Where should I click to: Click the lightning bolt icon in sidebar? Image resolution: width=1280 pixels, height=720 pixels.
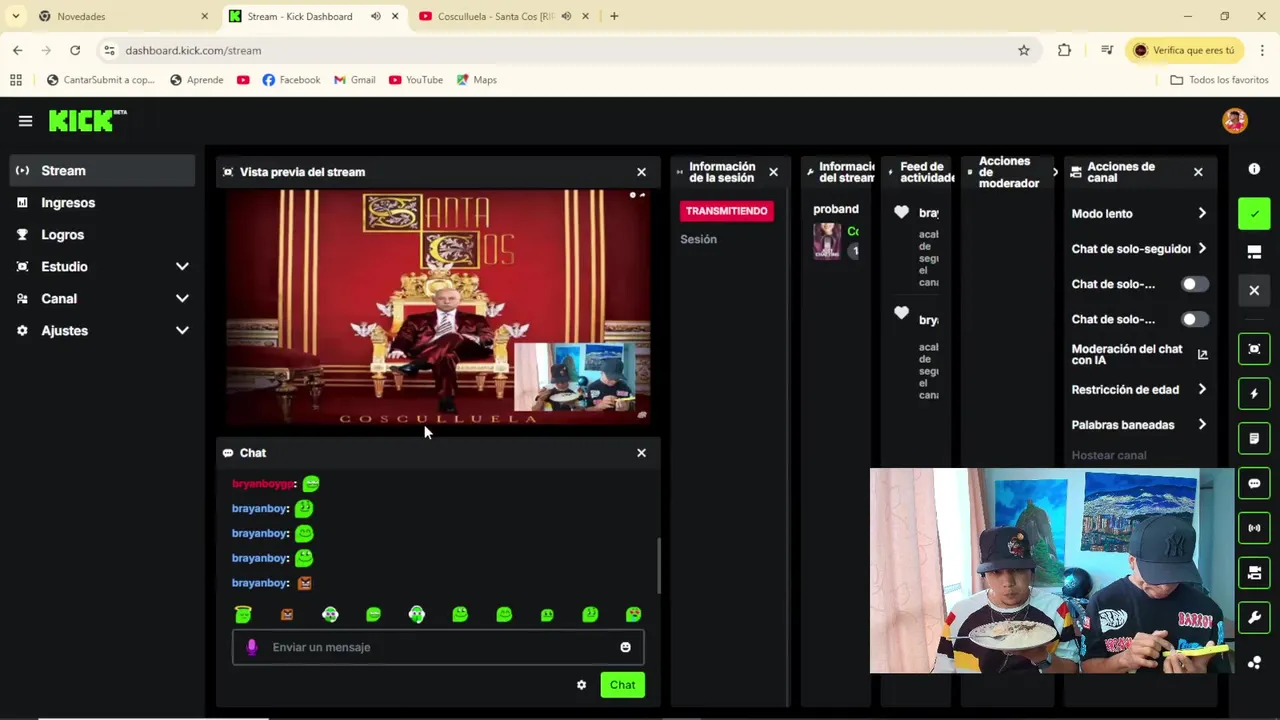click(1254, 393)
